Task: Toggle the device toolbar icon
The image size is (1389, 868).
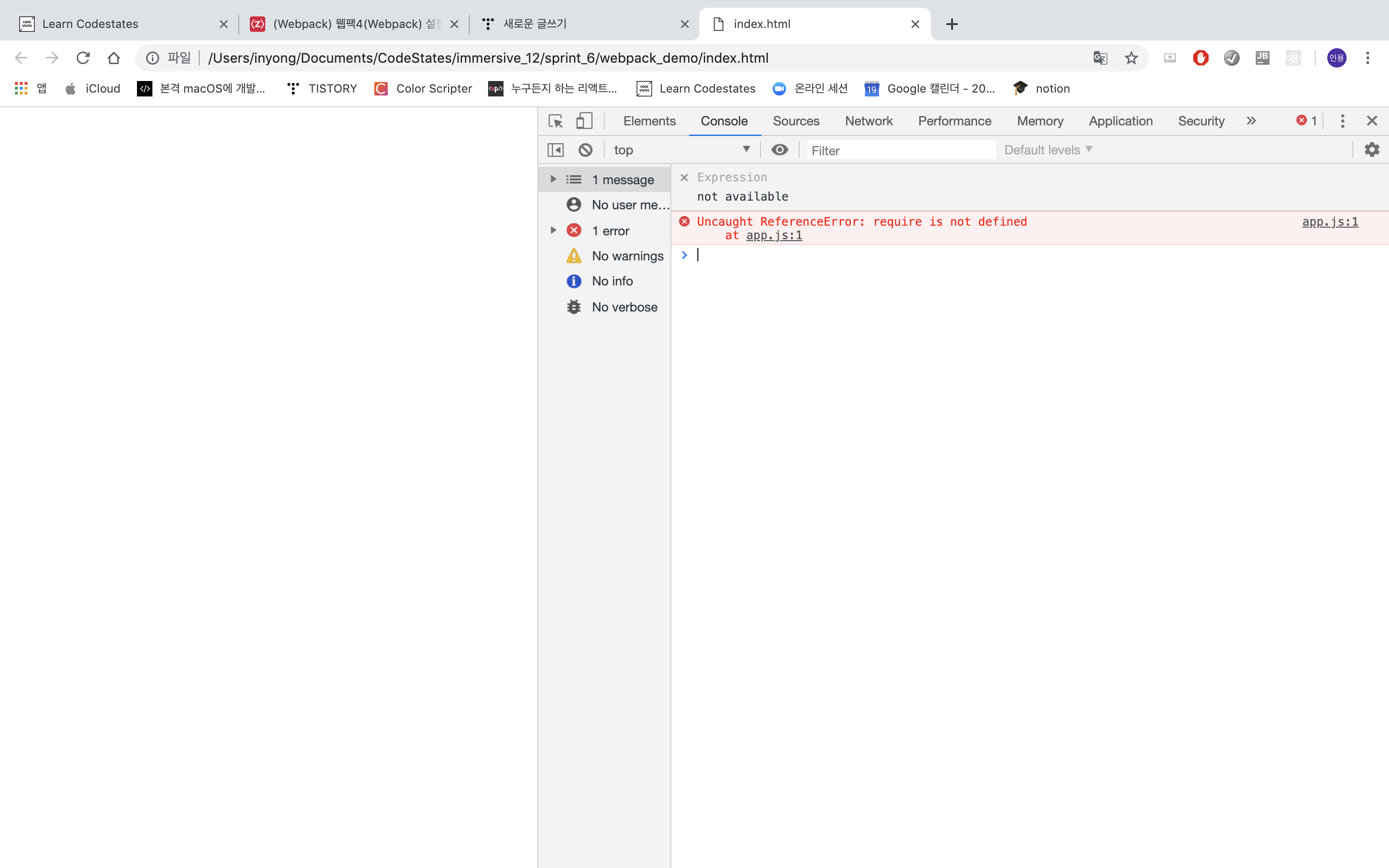Action: (584, 121)
